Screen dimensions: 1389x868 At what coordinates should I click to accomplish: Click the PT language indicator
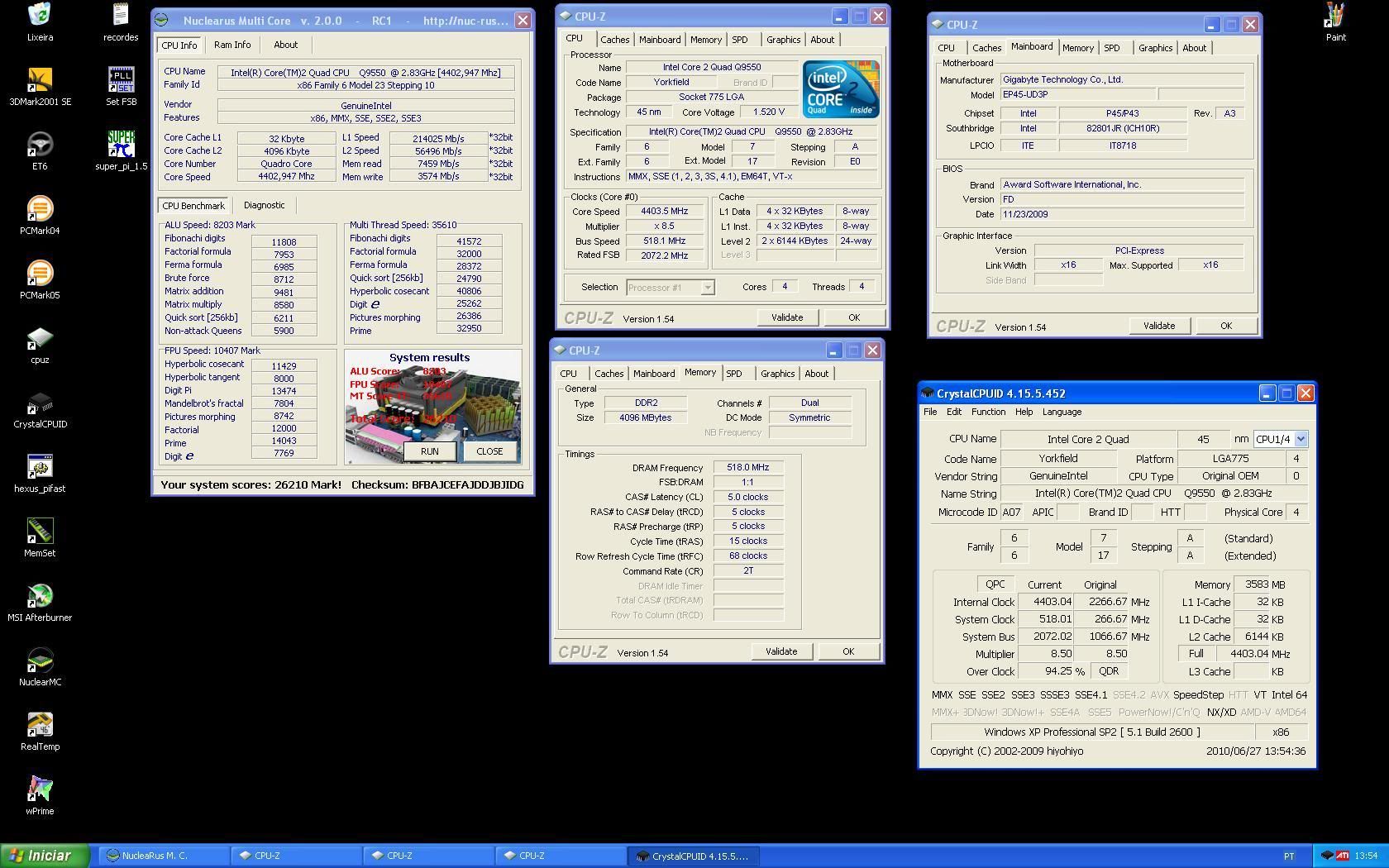coord(1289,856)
